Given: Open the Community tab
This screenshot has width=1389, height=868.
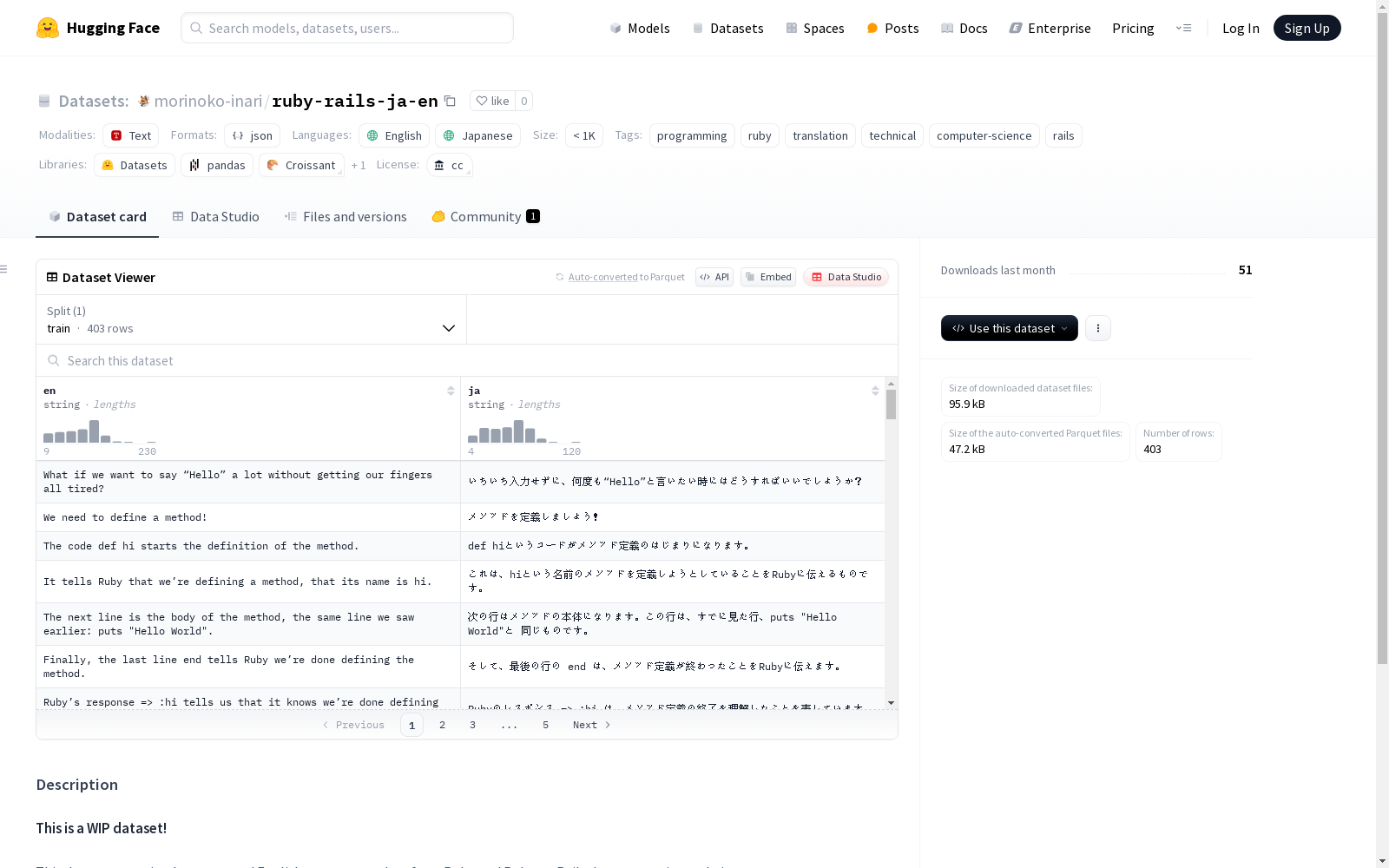Looking at the screenshot, I should tap(485, 217).
